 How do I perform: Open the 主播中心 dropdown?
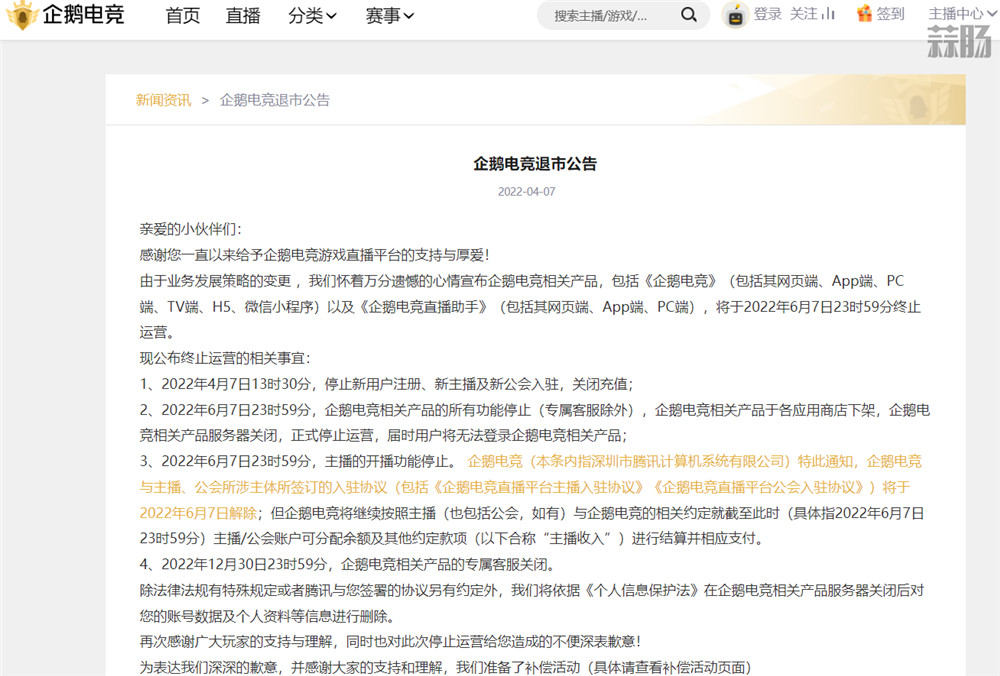pyautogui.click(x=963, y=13)
